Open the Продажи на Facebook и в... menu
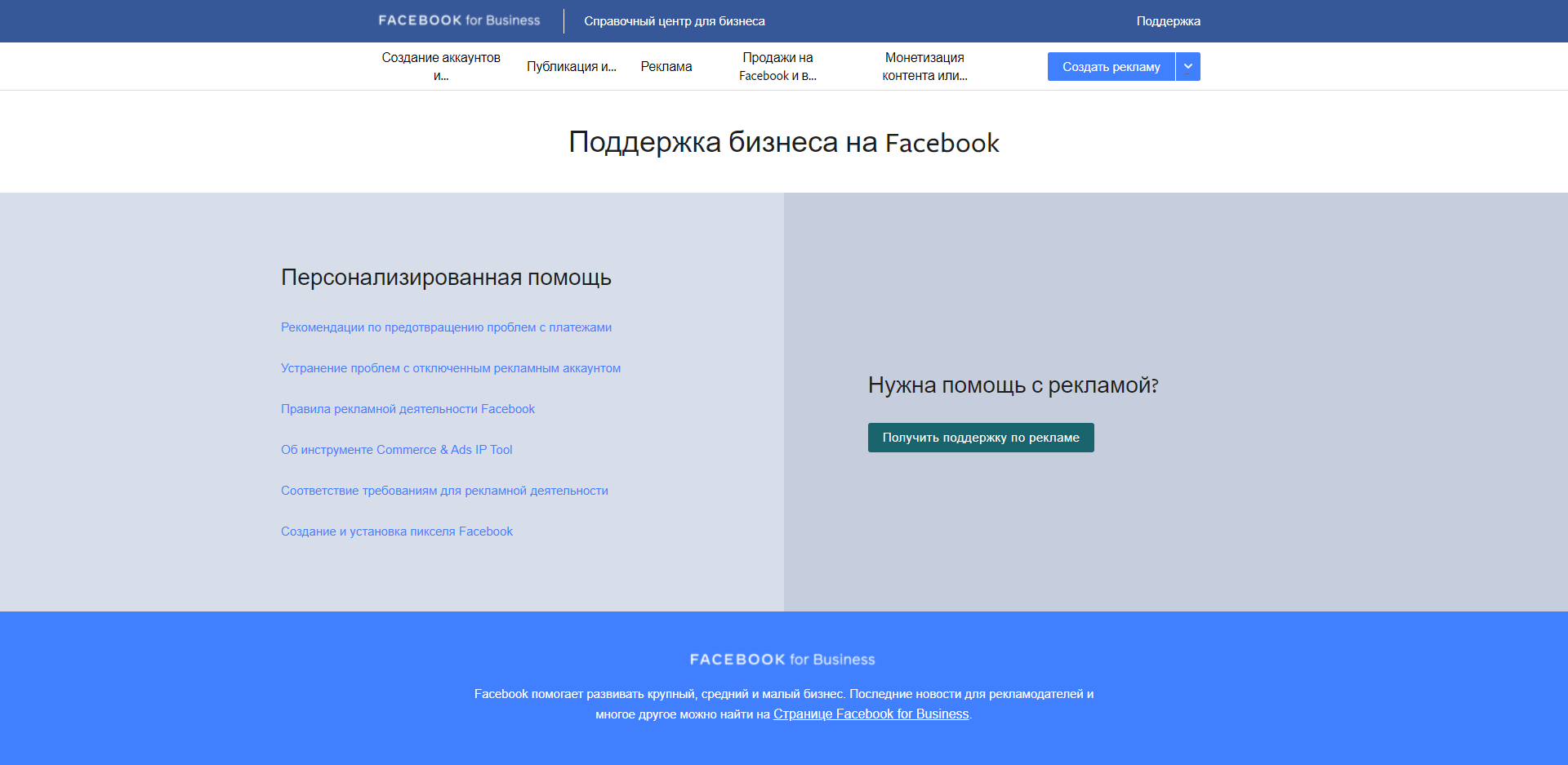Viewport: 1568px width, 765px height. tap(777, 66)
